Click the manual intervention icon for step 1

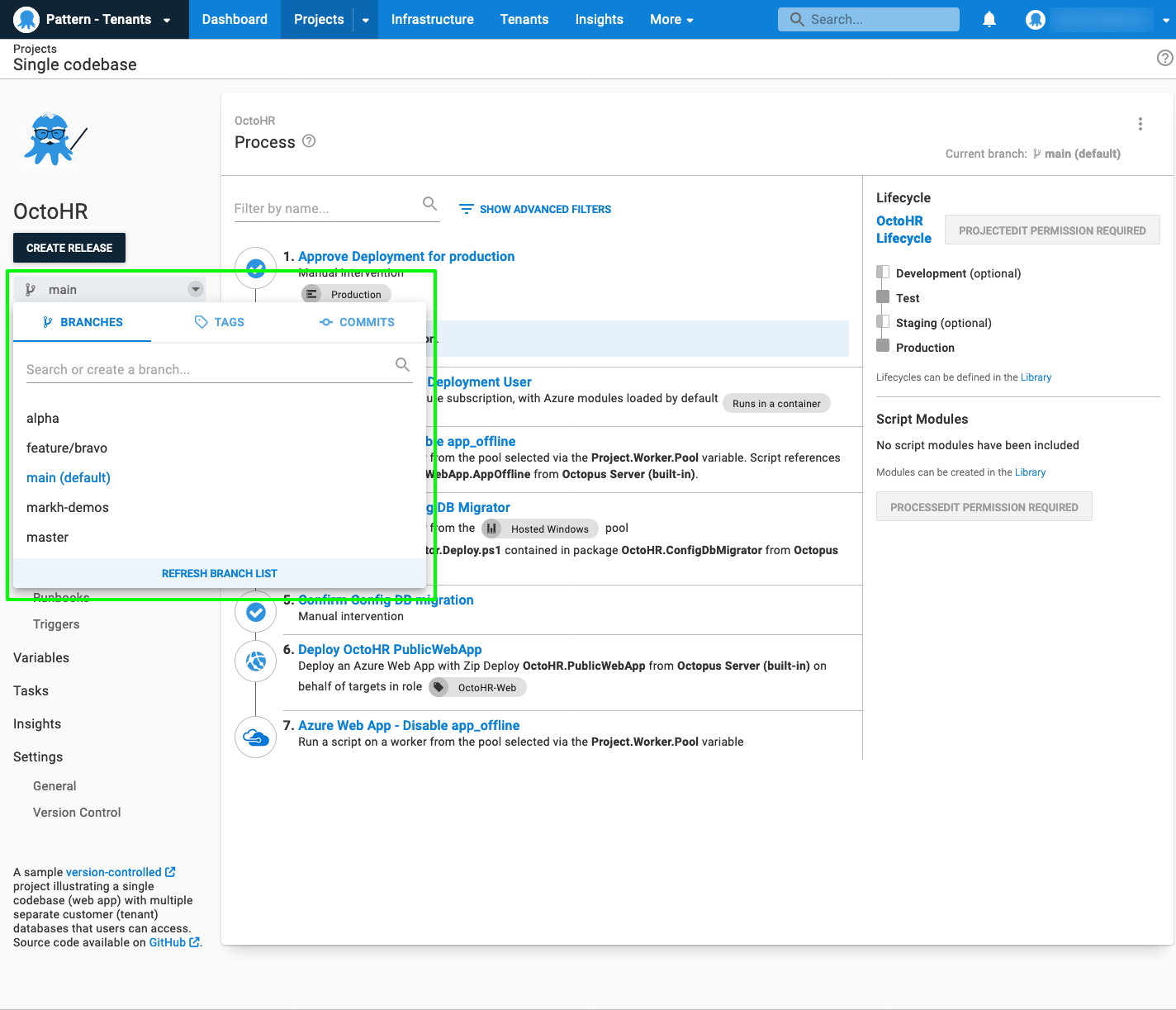255,268
